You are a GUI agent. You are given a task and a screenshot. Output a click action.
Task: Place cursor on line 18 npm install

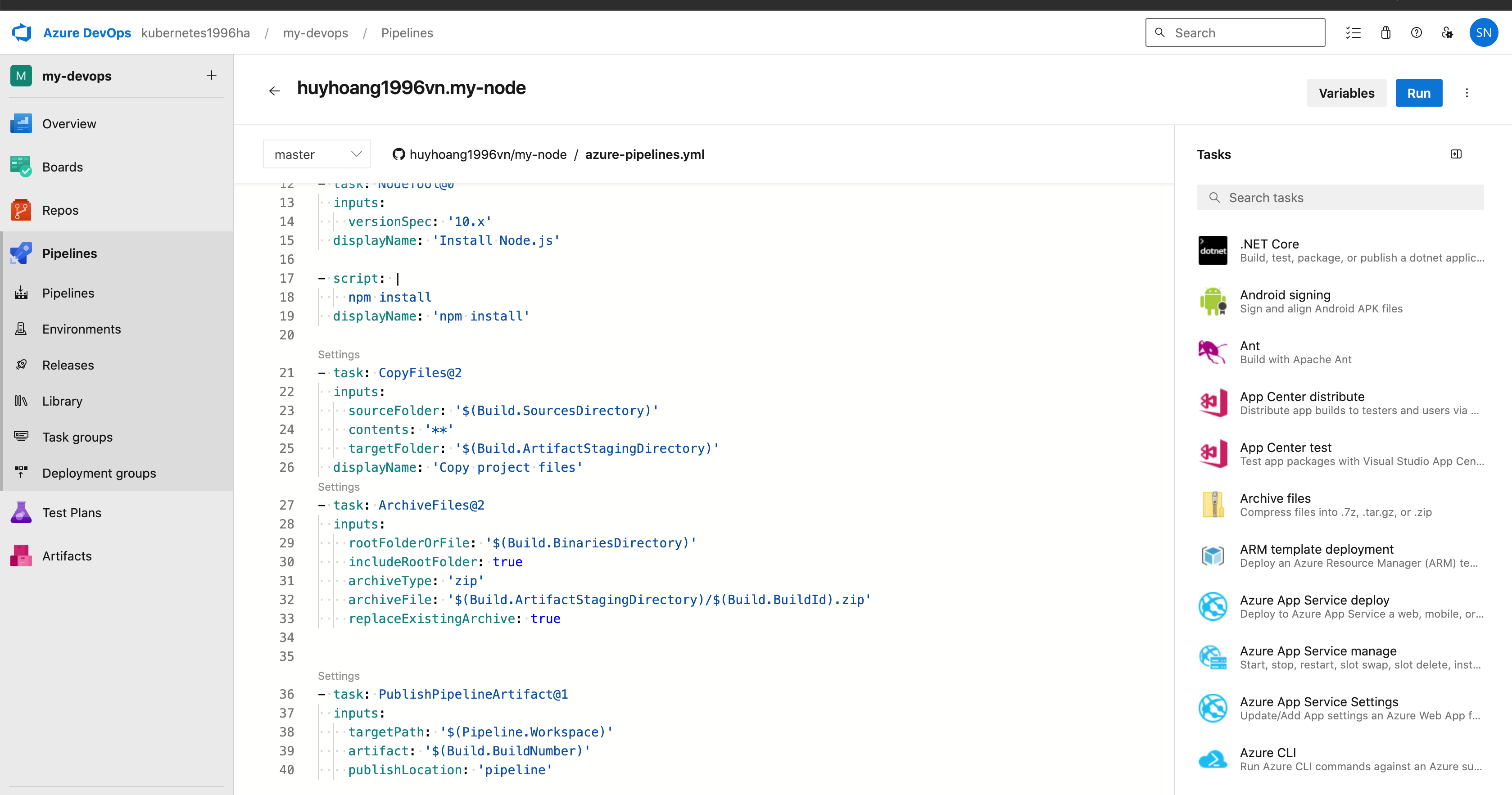tap(390, 297)
